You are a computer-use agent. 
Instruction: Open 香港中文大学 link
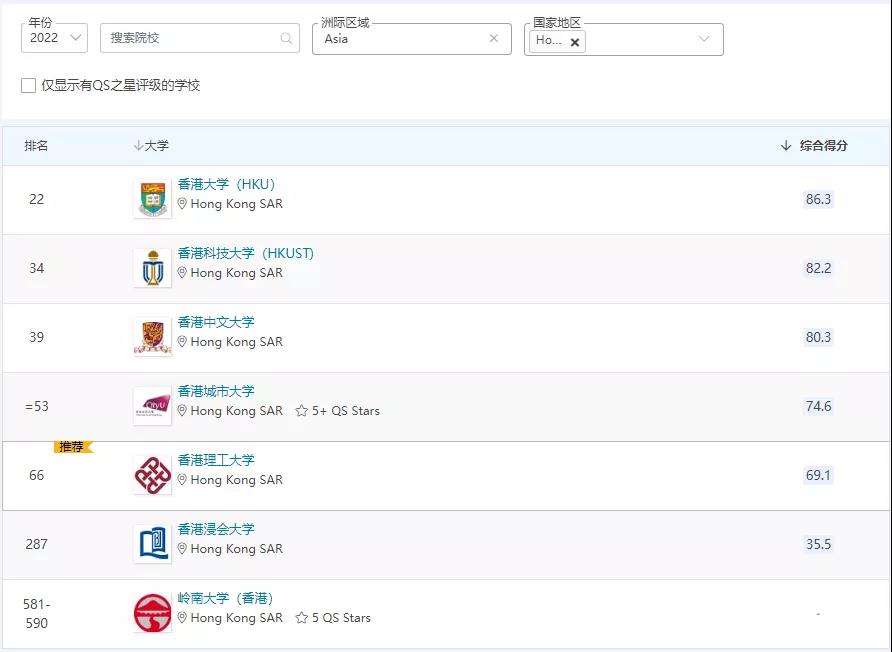216,322
